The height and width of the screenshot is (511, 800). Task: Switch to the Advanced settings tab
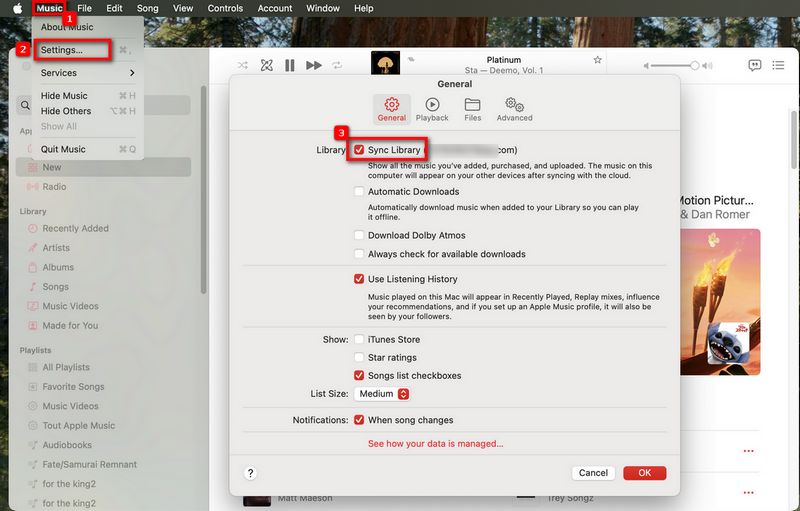514,109
